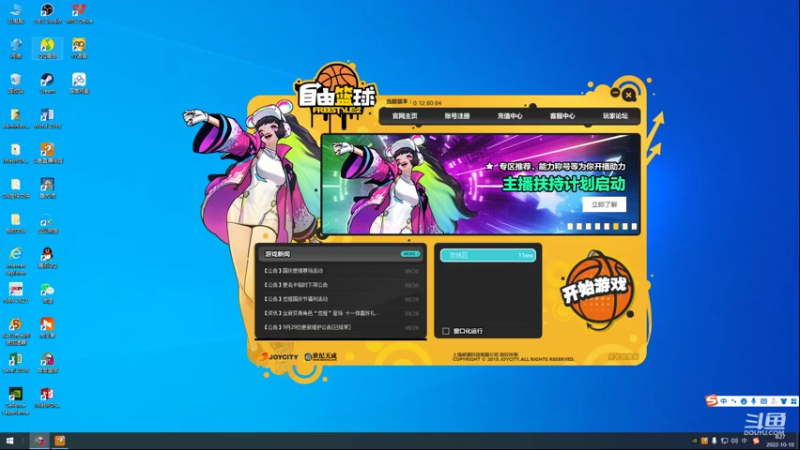Open the NBA 2K21 desktop shortcut
The height and width of the screenshot is (450, 800).
(16, 293)
